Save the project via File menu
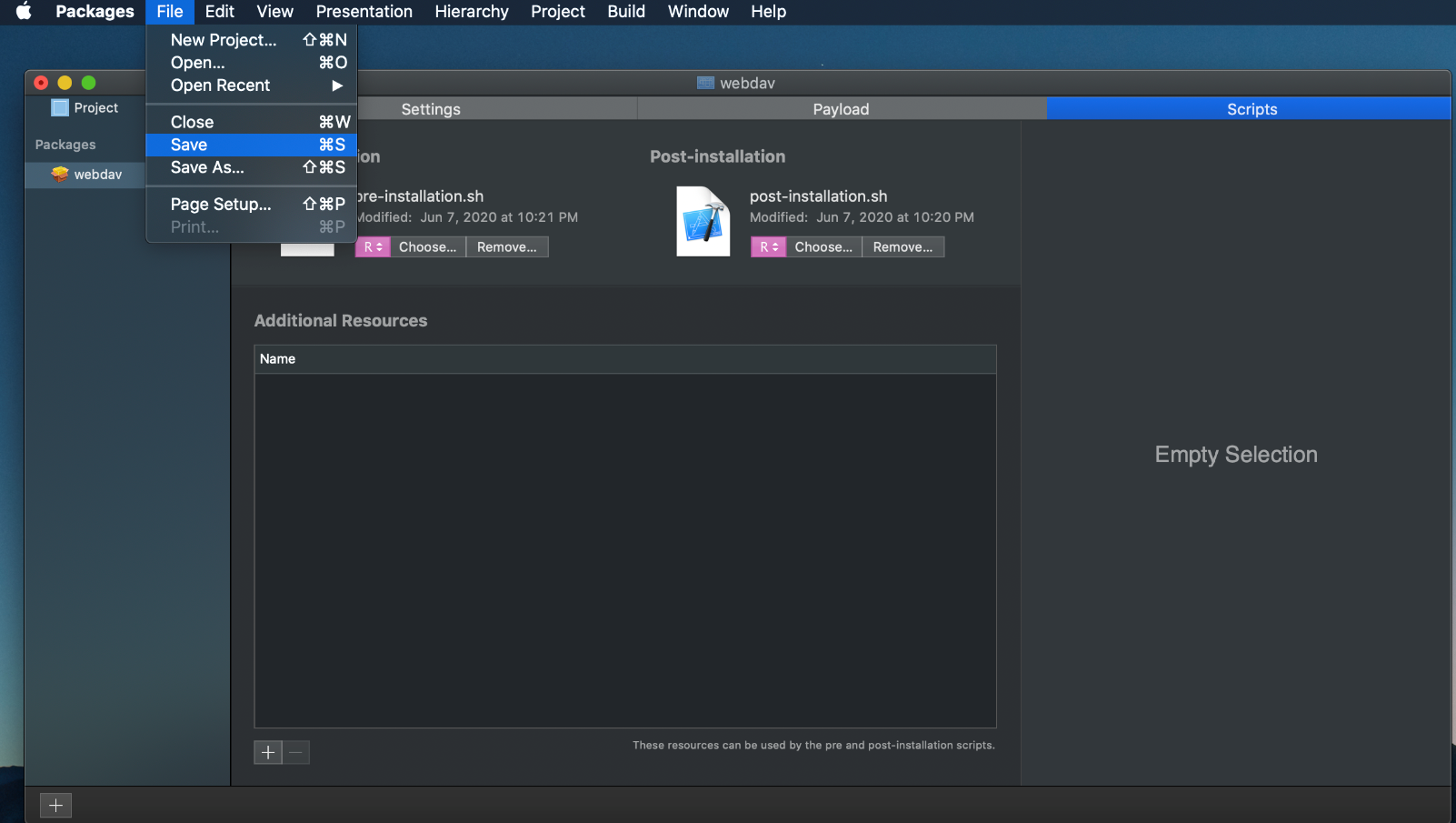The width and height of the screenshot is (1456, 823). tap(251, 145)
